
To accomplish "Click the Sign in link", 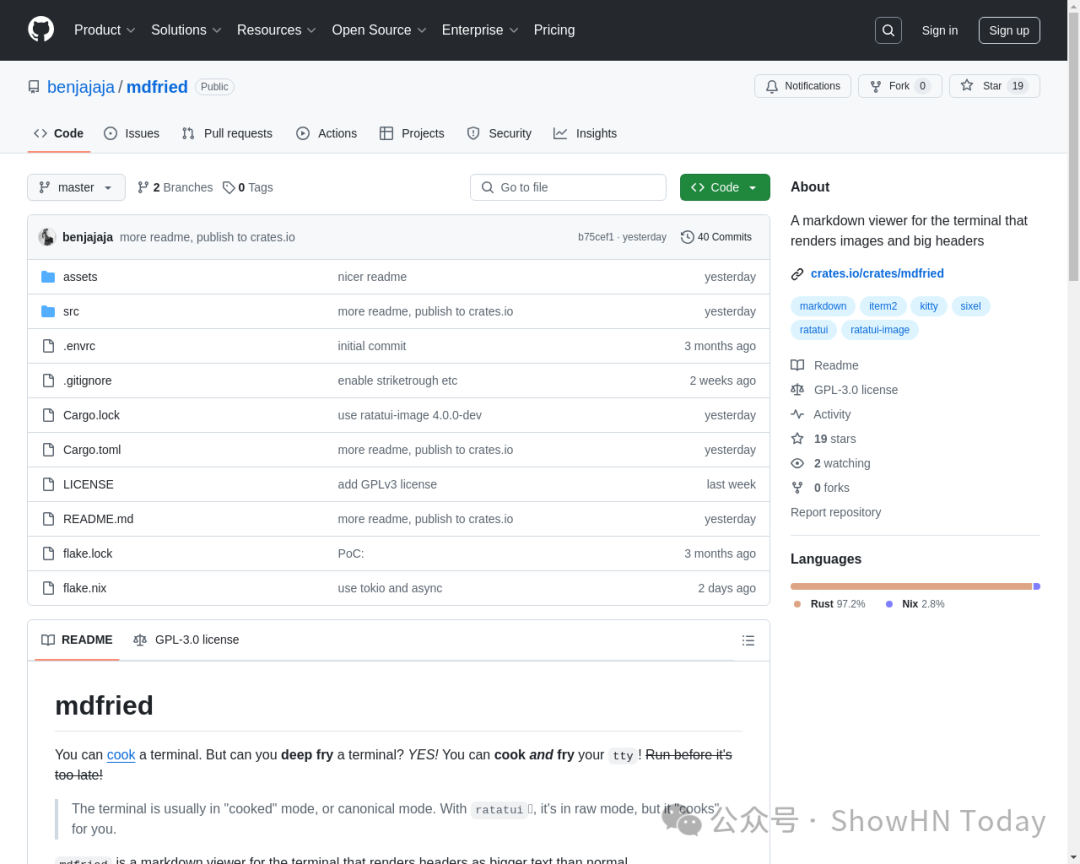I will [939, 30].
